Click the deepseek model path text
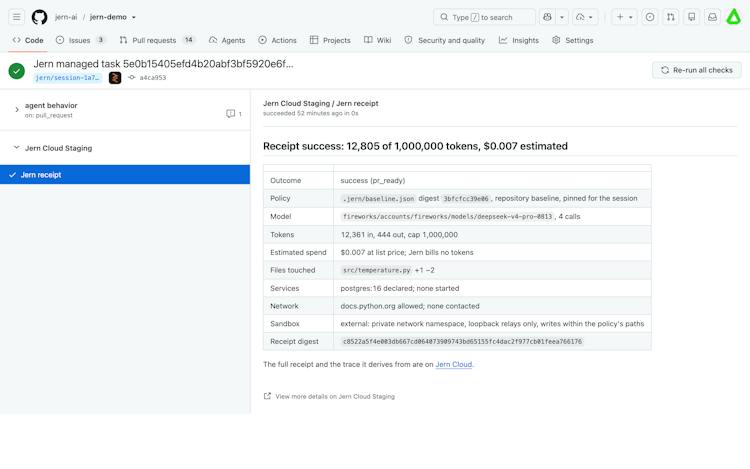The width and height of the screenshot is (750, 469). pos(447,217)
